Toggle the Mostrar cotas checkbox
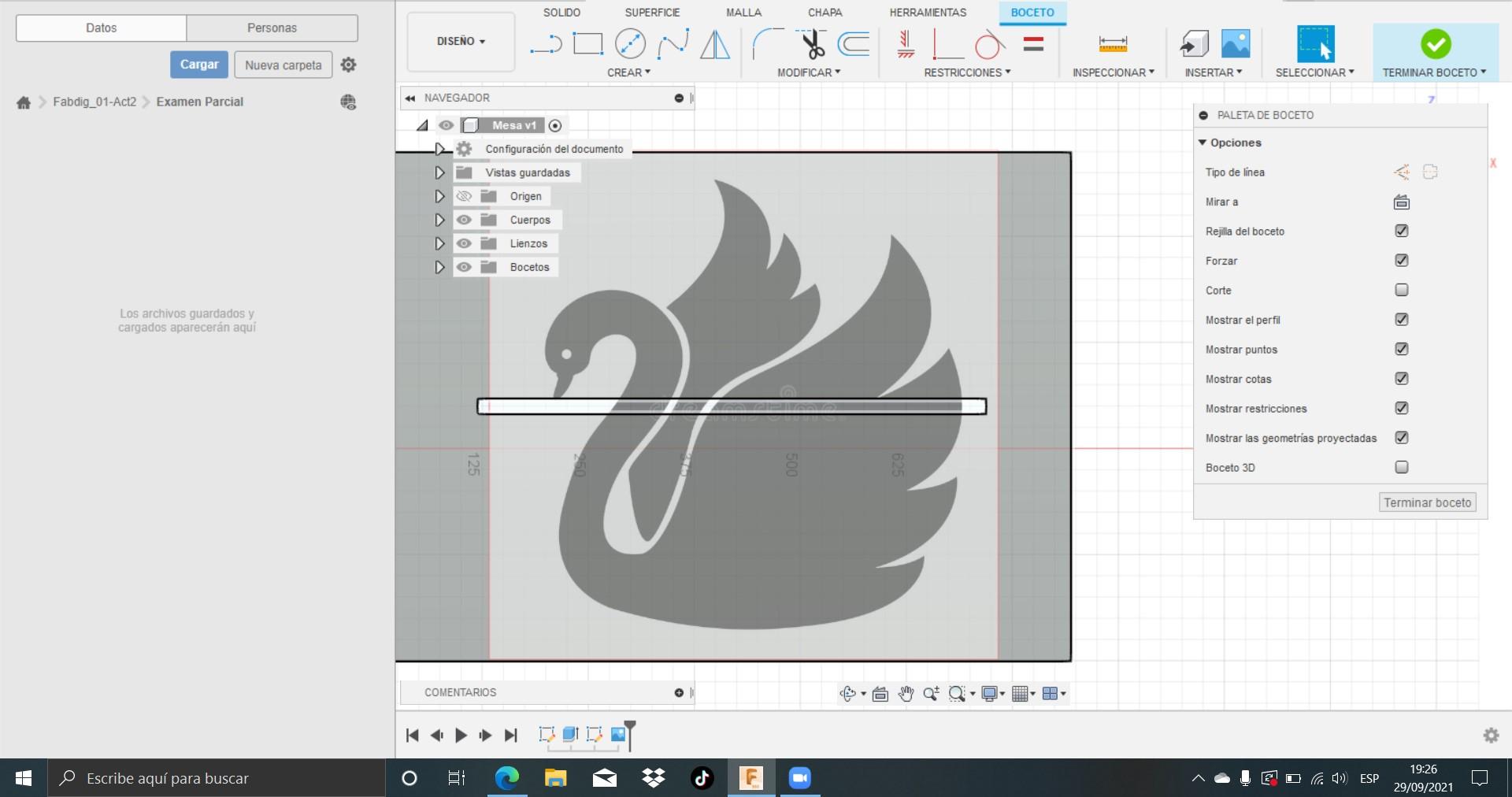This screenshot has height=797, width=1512. (1402, 379)
